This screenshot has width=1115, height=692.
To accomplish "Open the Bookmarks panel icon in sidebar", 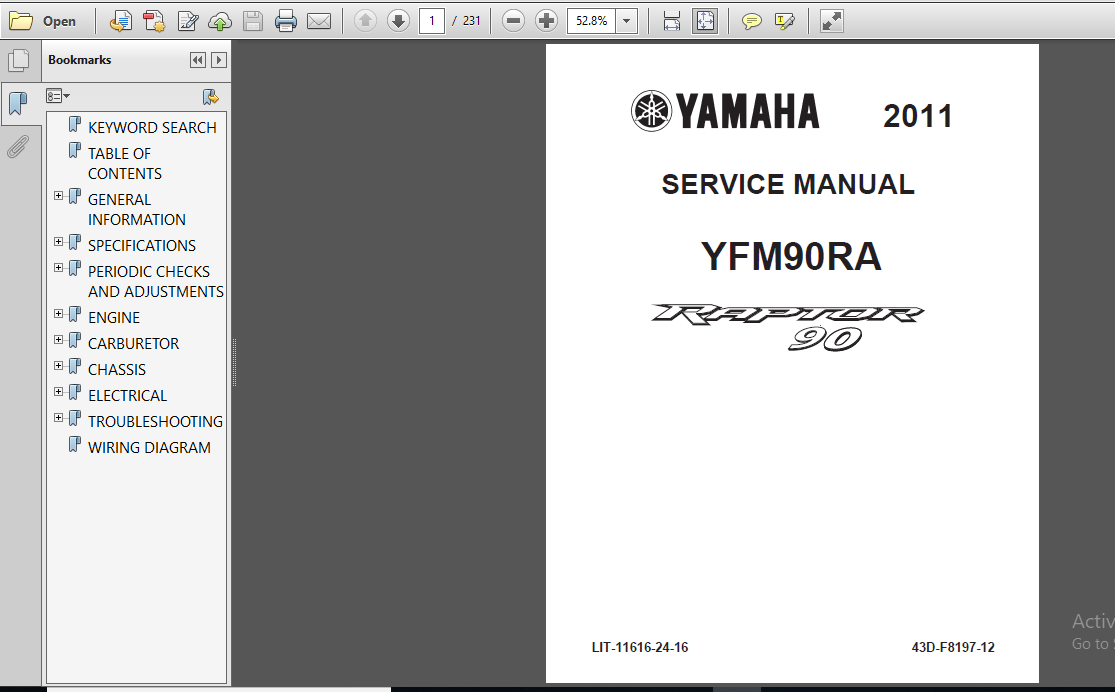I will click(x=18, y=104).
